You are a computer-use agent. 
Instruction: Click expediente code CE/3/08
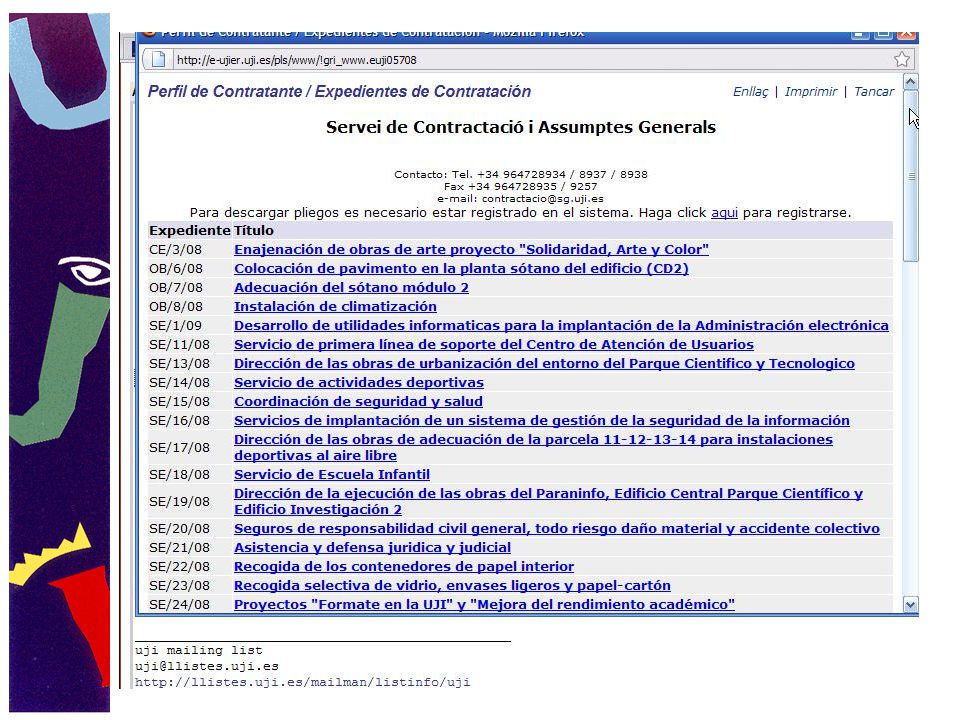pyautogui.click(x=175, y=250)
